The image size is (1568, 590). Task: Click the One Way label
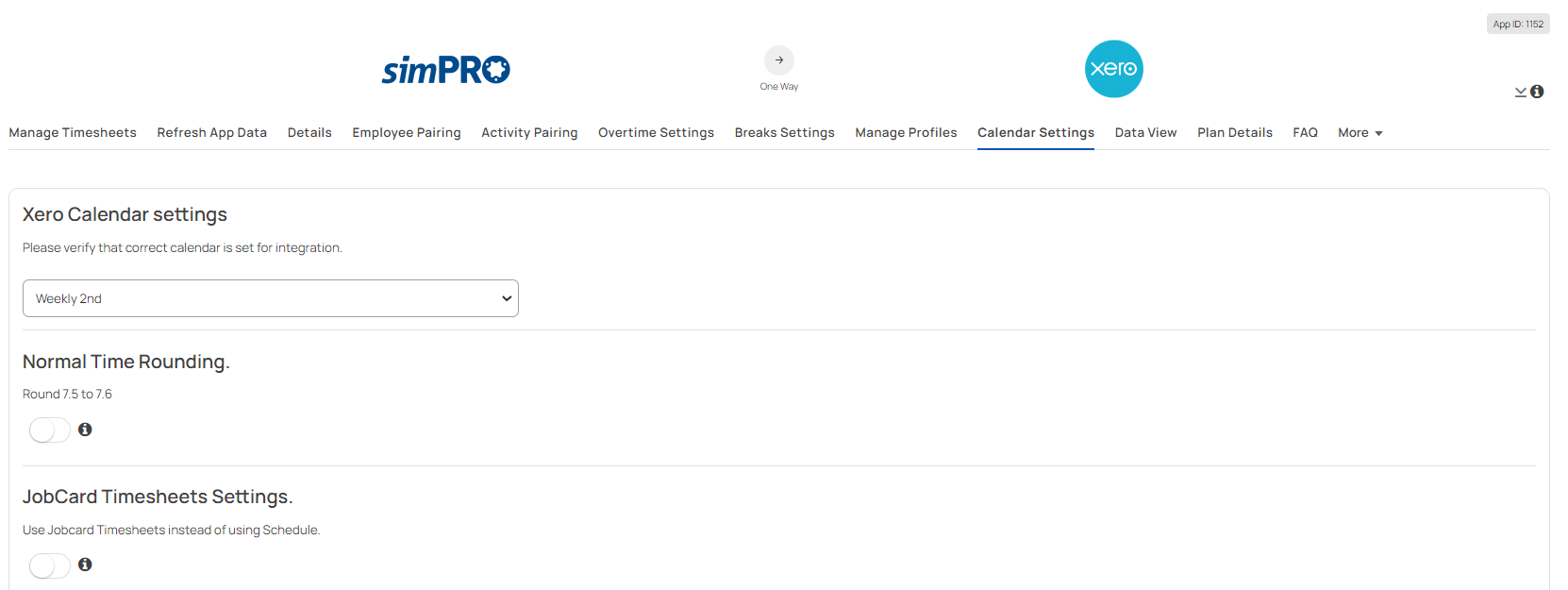[x=779, y=87]
